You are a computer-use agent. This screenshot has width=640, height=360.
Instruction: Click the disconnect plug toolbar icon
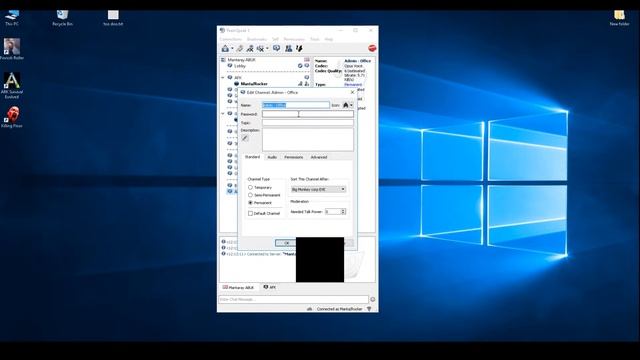240,49
